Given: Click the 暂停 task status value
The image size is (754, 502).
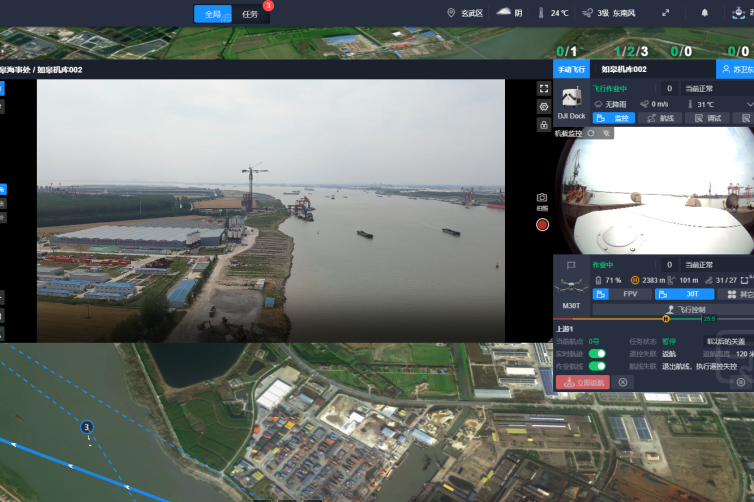Looking at the screenshot, I should 669,341.
